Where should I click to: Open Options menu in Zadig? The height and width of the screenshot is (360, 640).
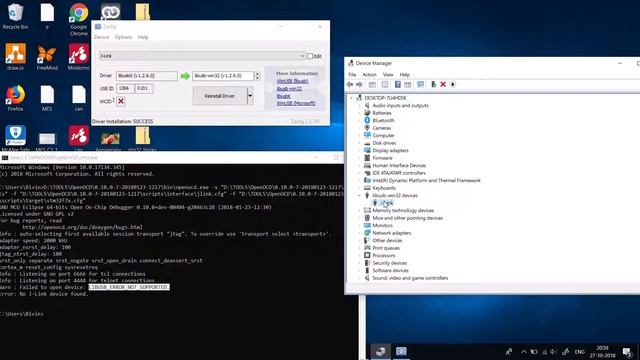[x=123, y=37]
